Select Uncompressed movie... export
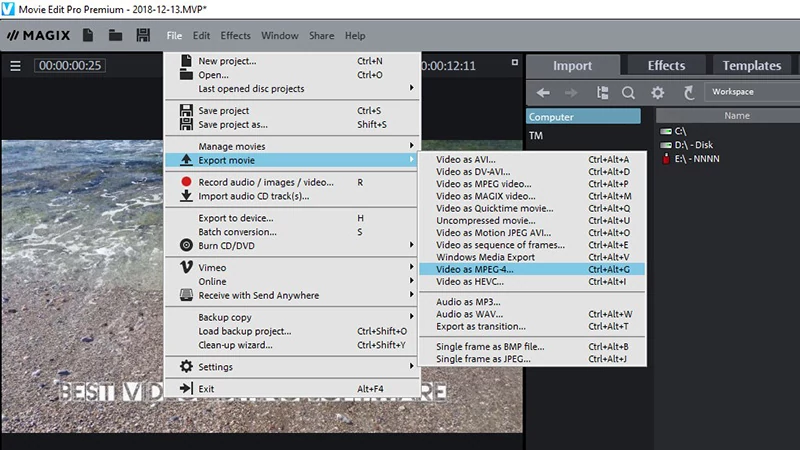The image size is (800, 450). pos(532,220)
